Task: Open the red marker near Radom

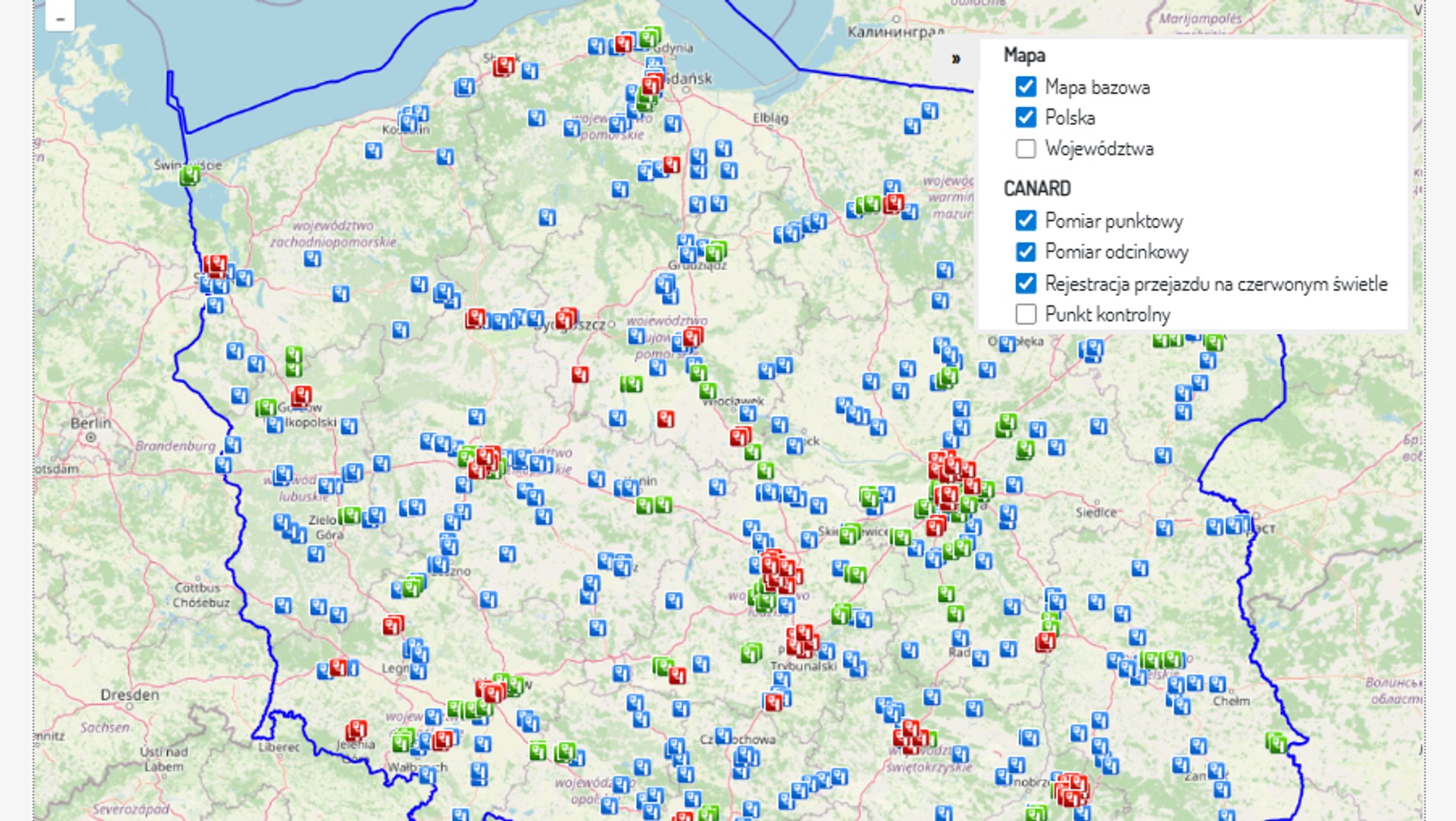Action: (x=1046, y=642)
